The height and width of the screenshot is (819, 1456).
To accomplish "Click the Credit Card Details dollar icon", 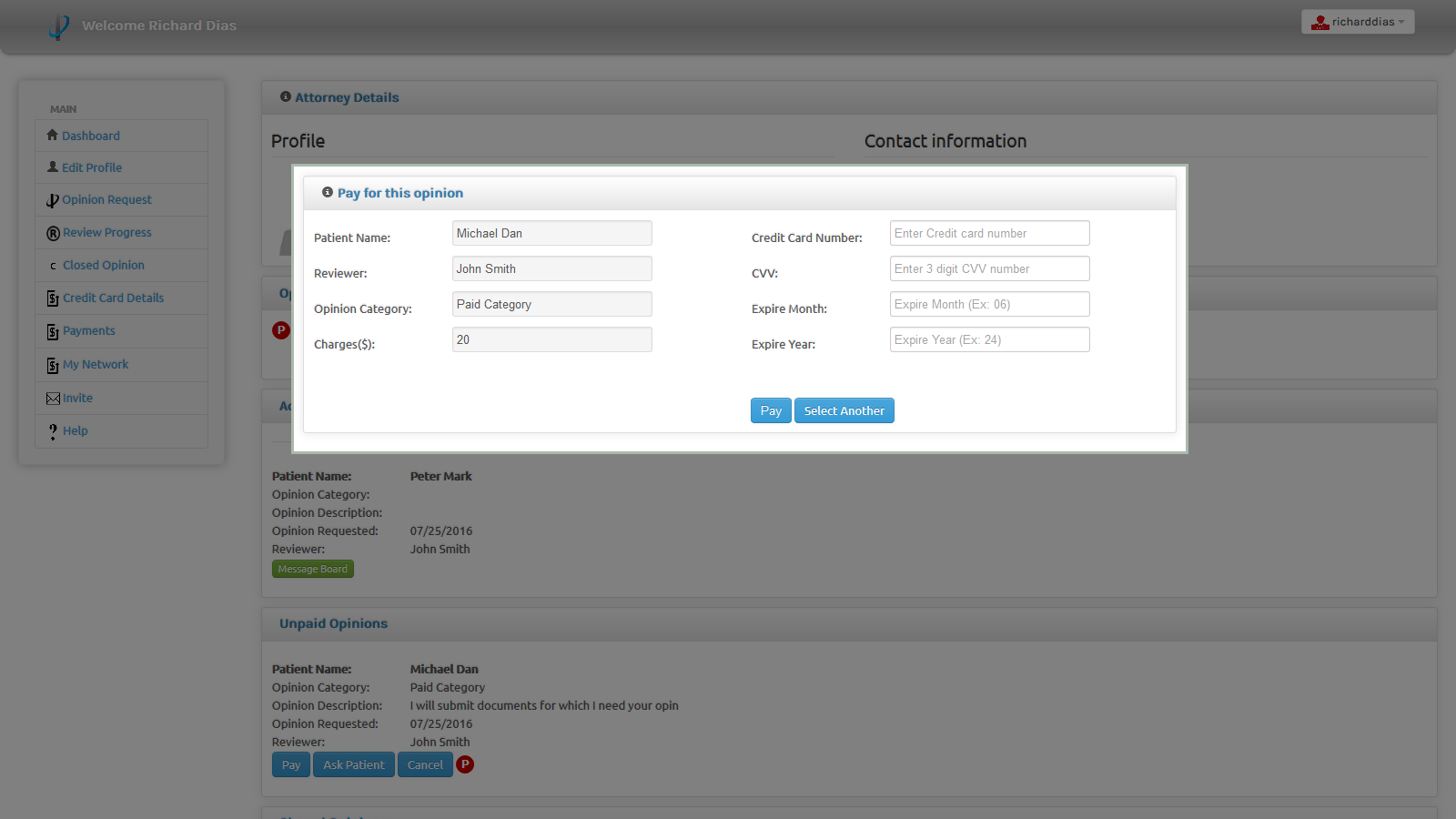I will [53, 298].
